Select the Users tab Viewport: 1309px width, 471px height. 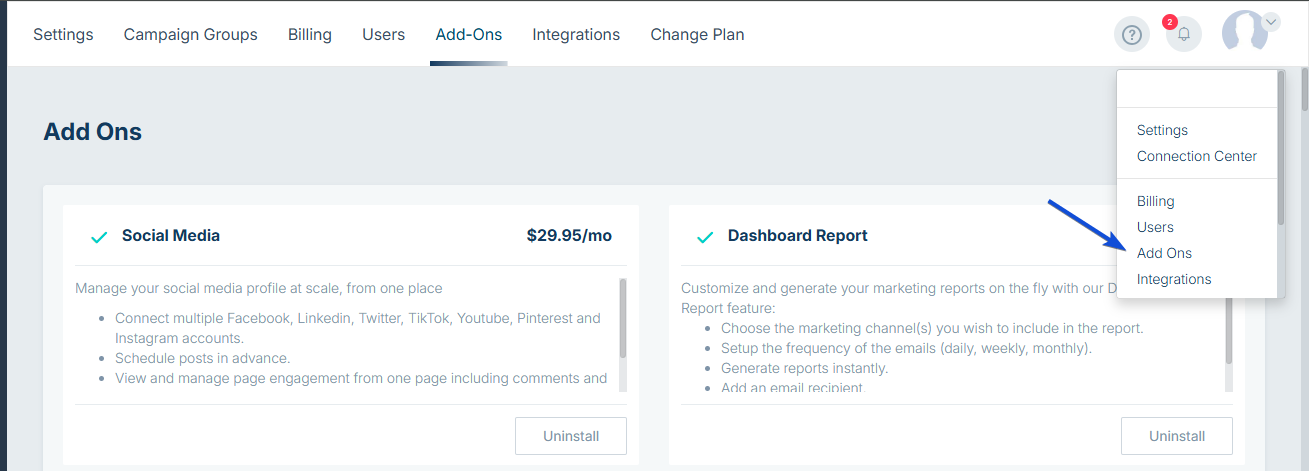383,35
